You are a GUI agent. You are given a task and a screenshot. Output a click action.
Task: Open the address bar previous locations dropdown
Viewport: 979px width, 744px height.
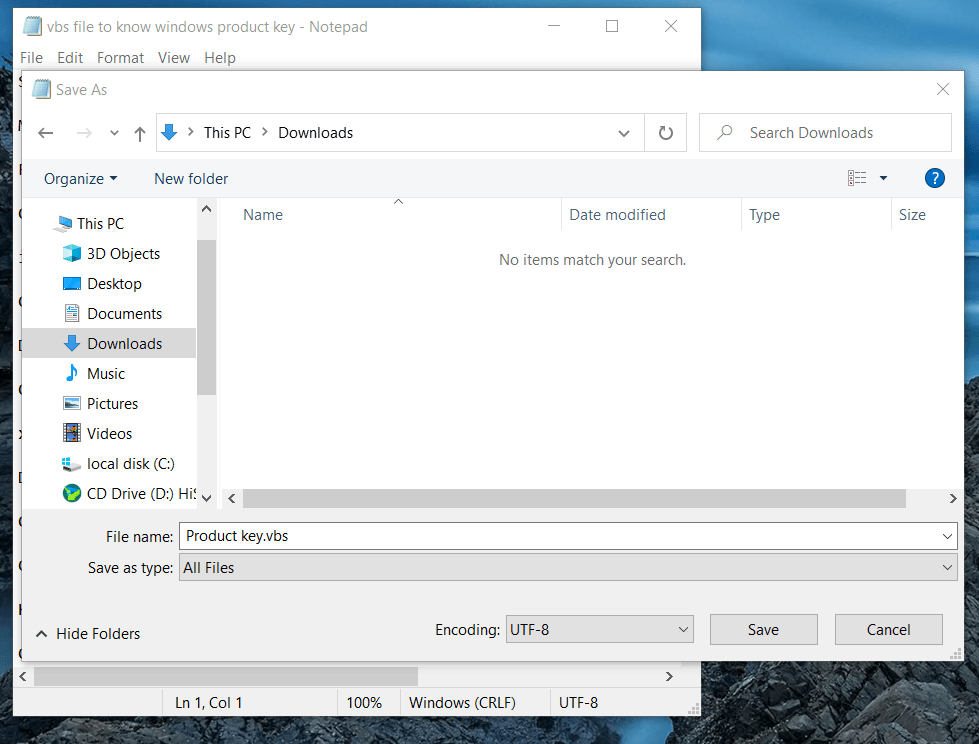623,133
